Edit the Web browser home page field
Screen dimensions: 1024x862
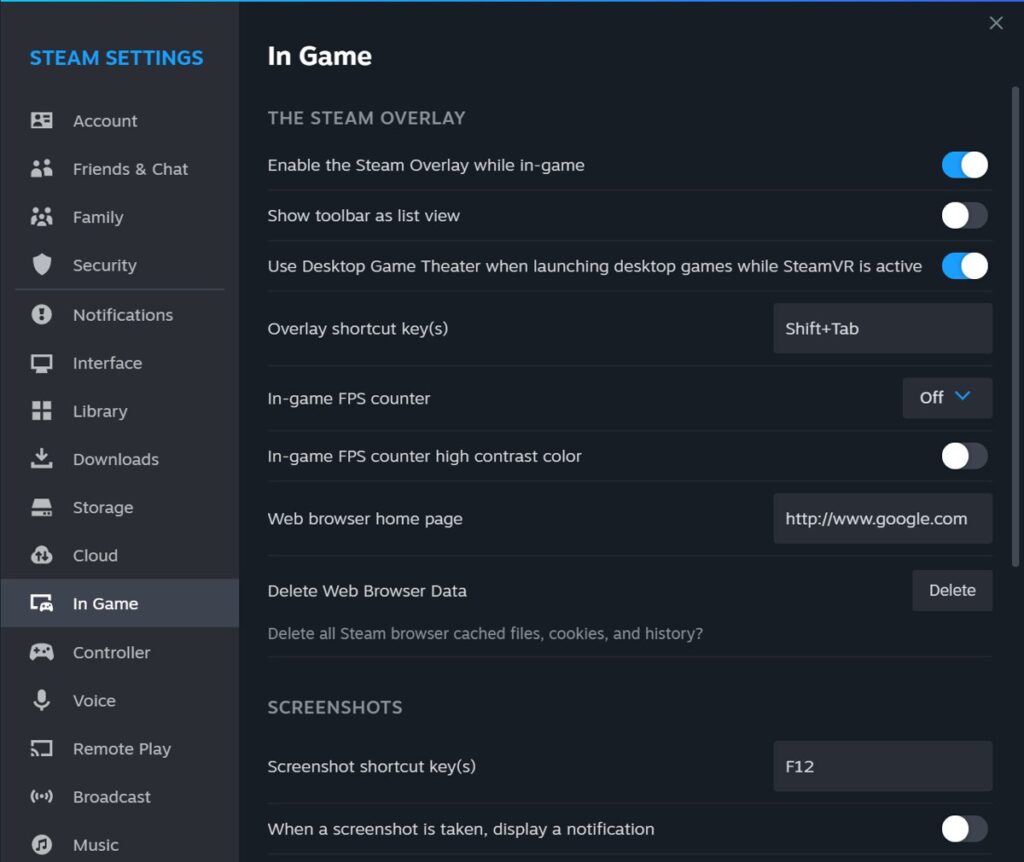tap(882, 519)
